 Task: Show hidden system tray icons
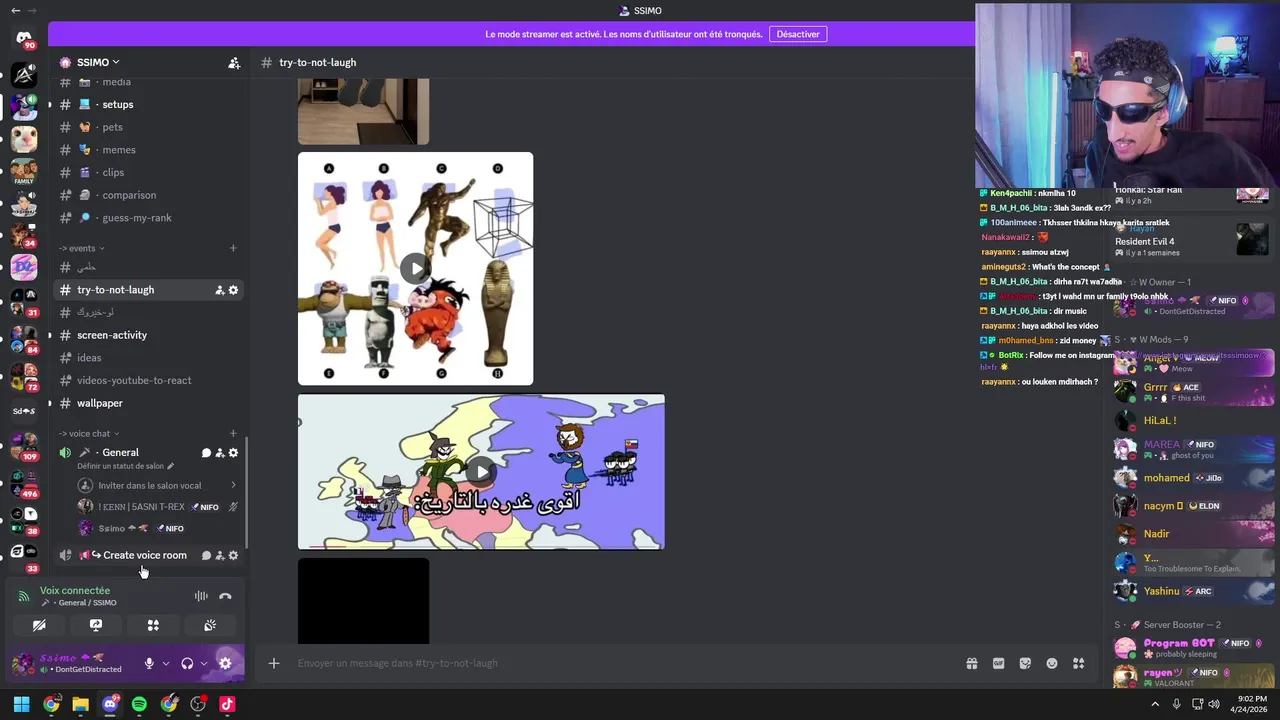pyautogui.click(x=1155, y=704)
